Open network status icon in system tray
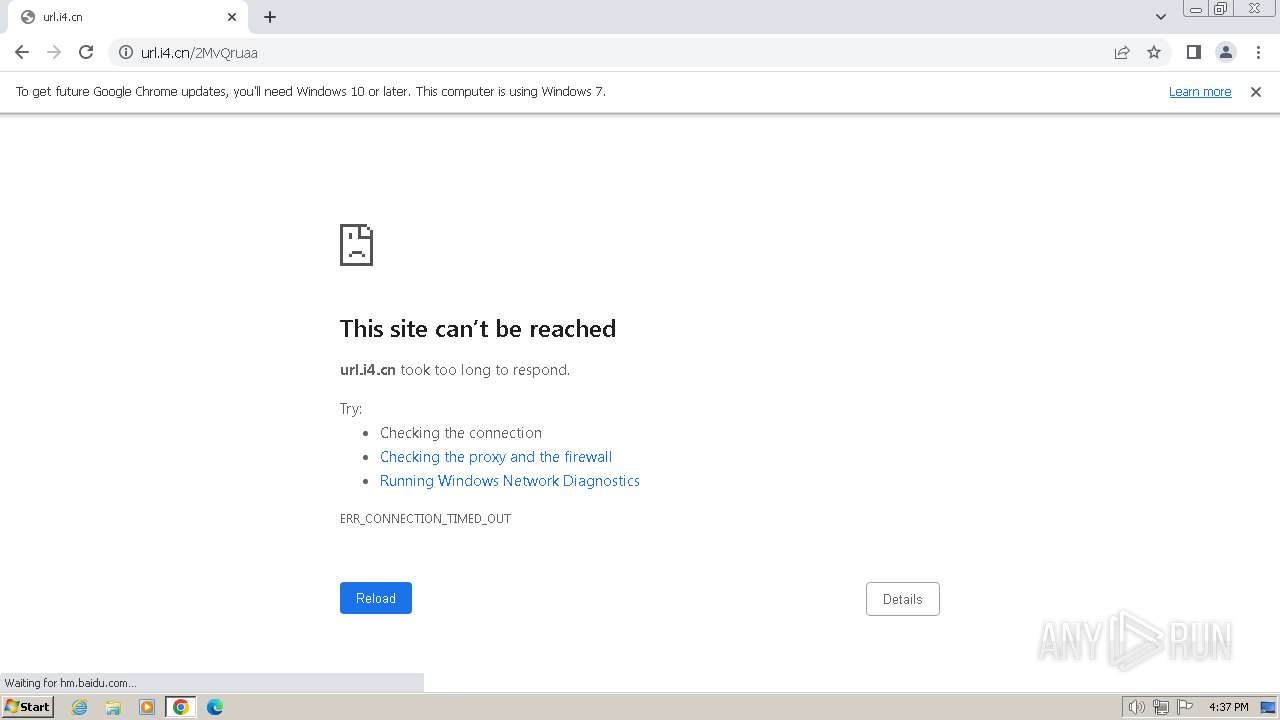1280x720 pixels. (1161, 707)
